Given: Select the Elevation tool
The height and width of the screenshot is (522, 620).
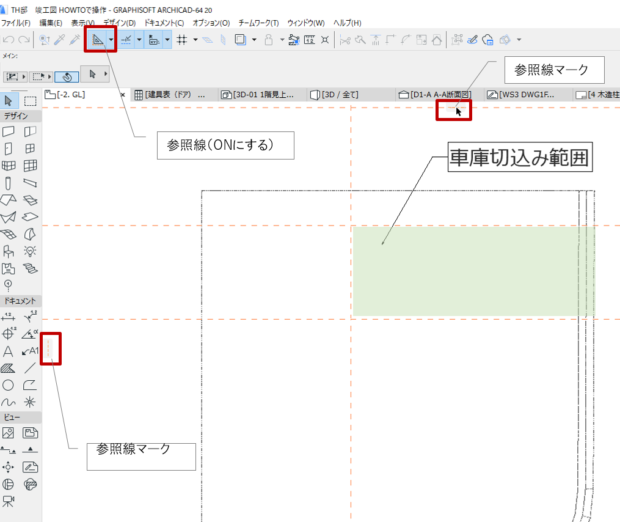Looking at the screenshot, I should [30, 450].
